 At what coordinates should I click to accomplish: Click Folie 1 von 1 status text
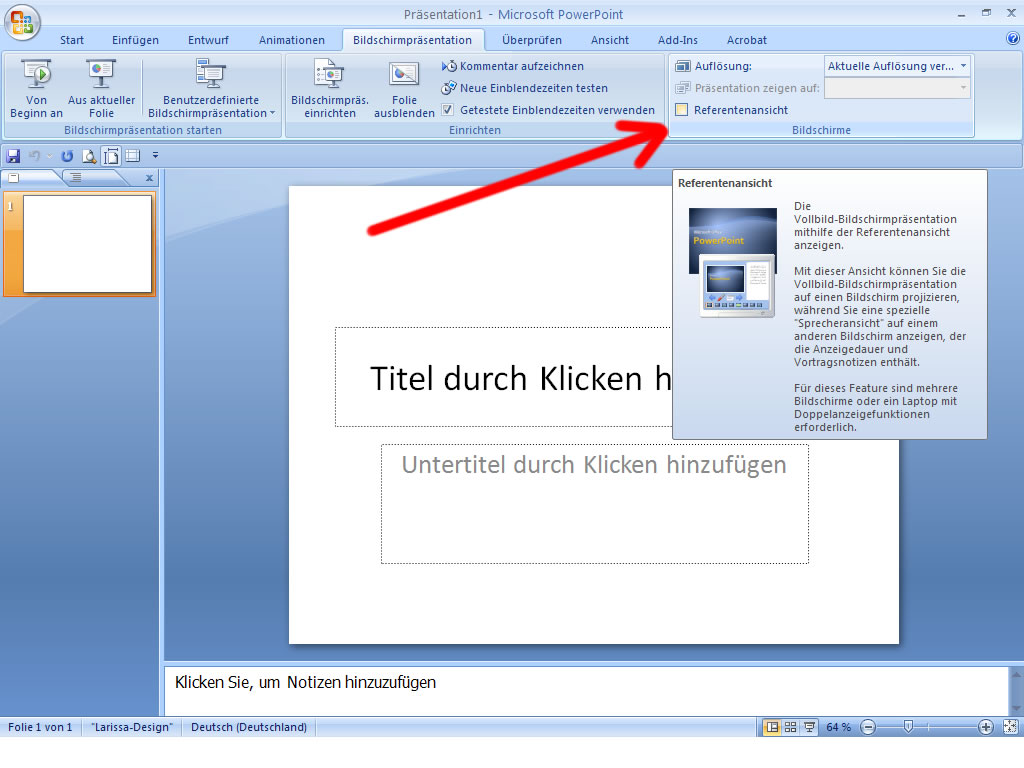[x=40, y=727]
